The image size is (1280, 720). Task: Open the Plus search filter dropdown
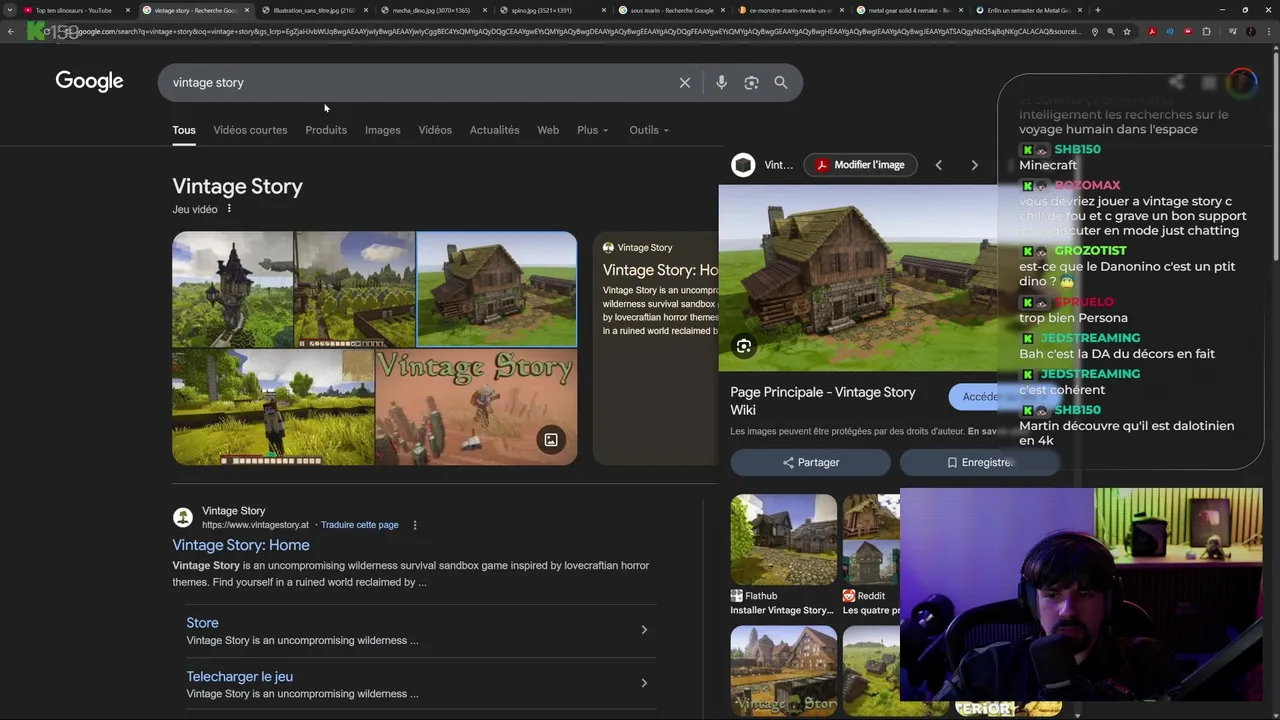click(x=592, y=130)
